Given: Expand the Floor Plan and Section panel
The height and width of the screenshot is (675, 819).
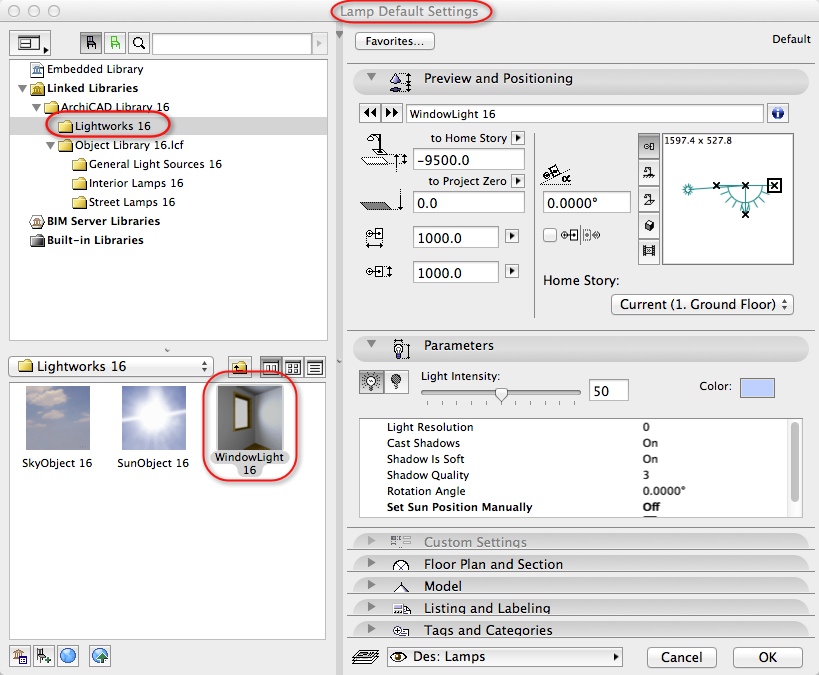Looking at the screenshot, I should point(493,564).
